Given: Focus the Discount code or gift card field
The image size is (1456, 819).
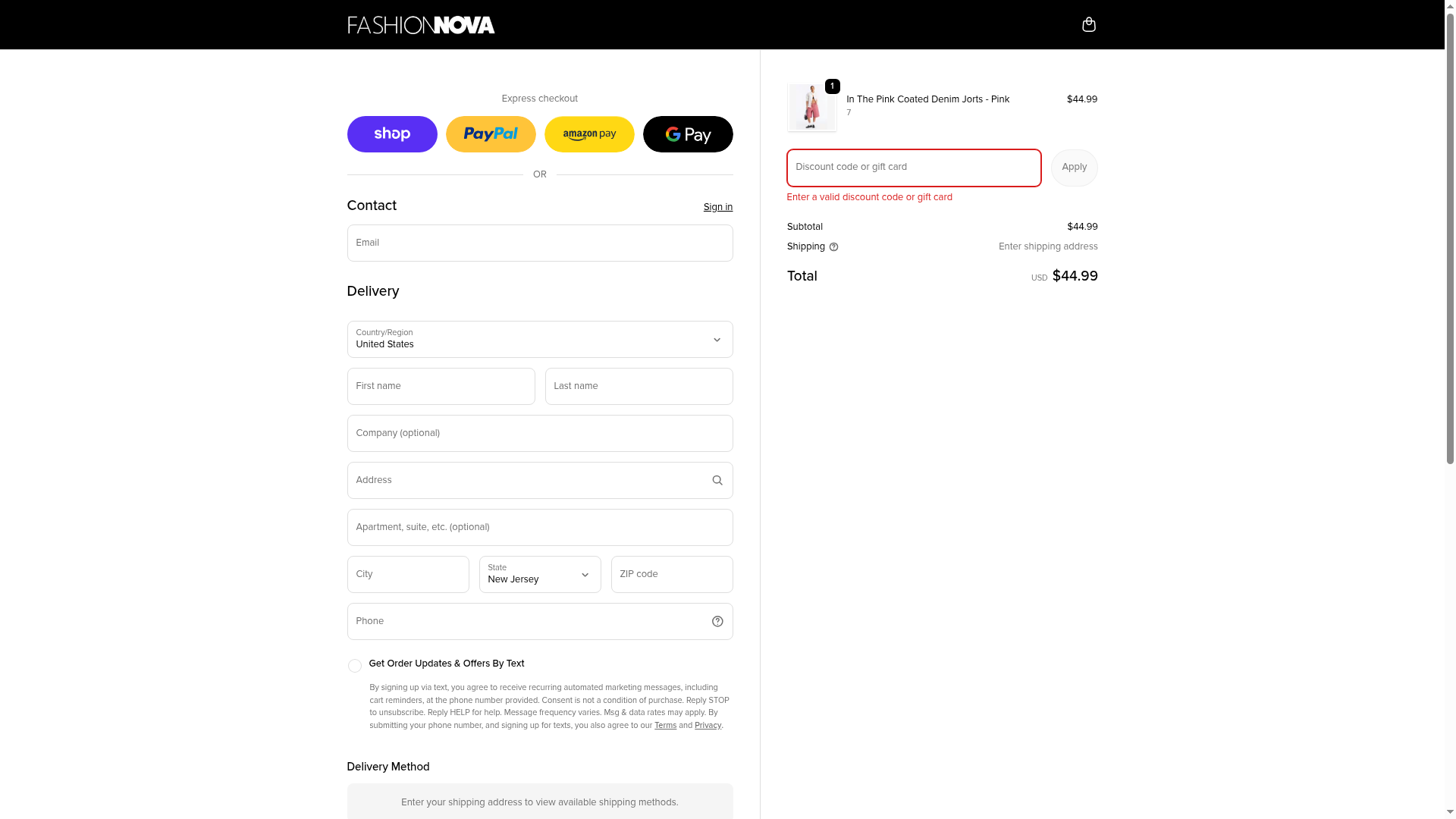Looking at the screenshot, I should 914,168.
